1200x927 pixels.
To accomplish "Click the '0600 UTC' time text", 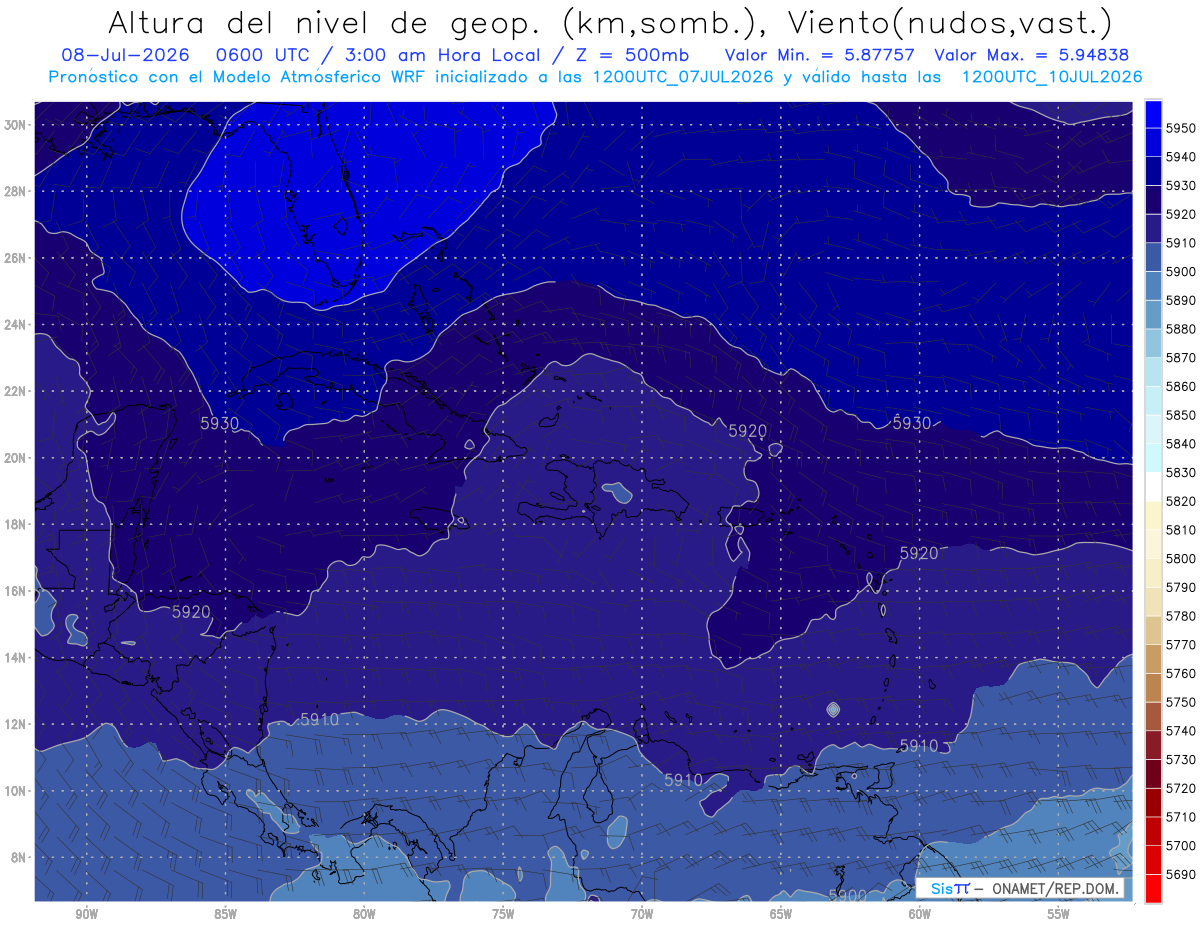I will point(266,55).
